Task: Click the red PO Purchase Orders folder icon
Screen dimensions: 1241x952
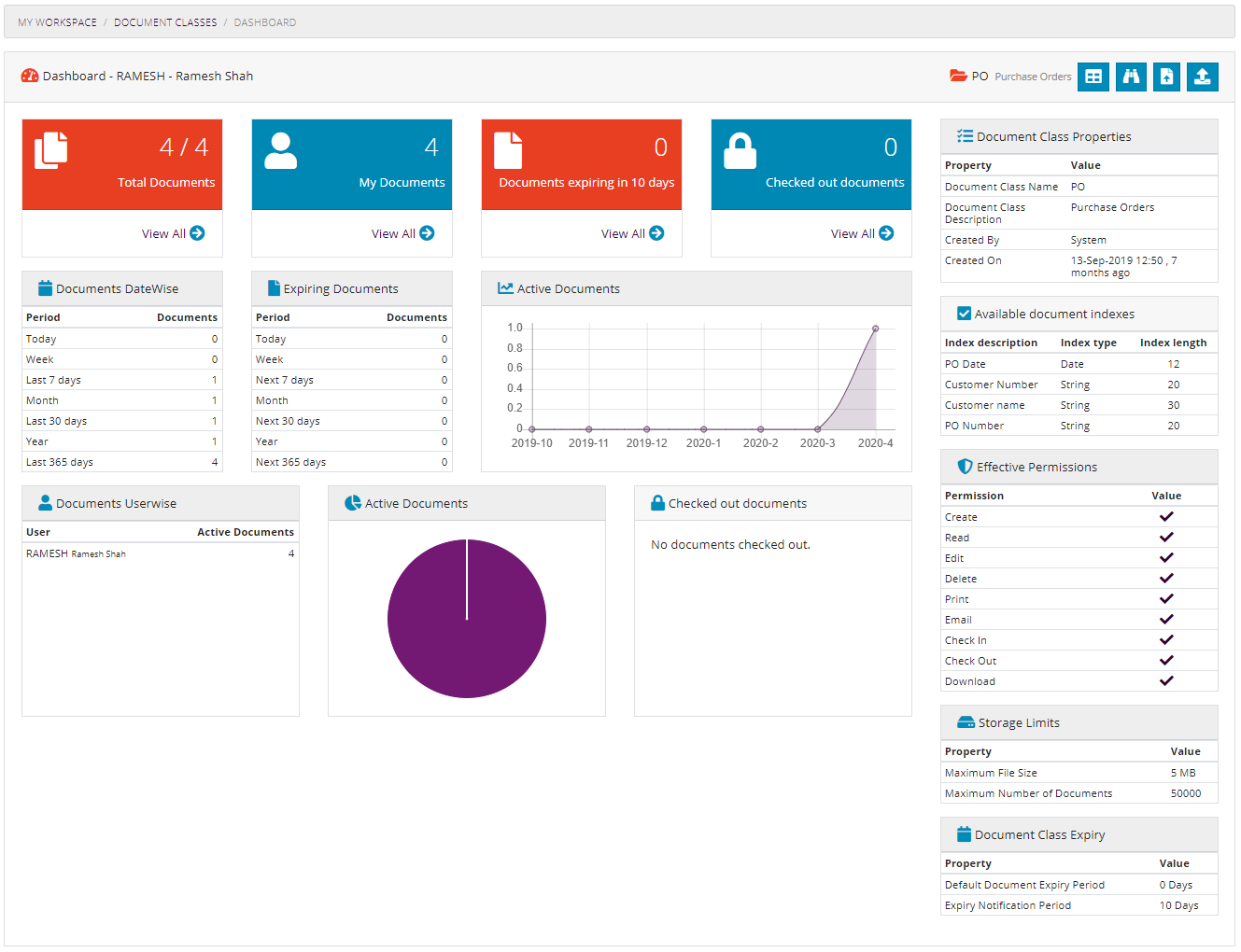Action: 958,76
